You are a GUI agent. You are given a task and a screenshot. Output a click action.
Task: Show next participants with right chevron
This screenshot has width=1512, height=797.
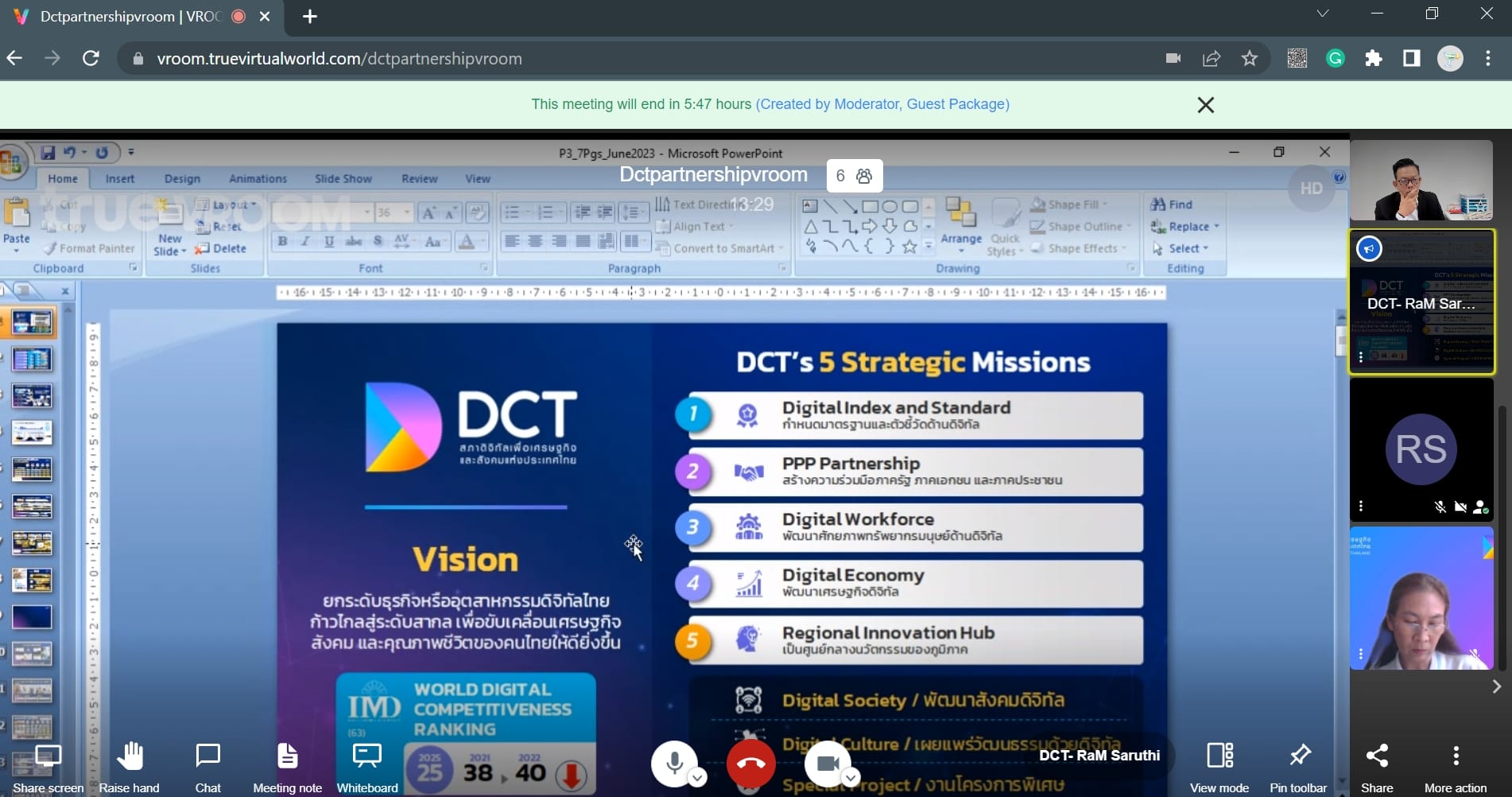(x=1496, y=686)
